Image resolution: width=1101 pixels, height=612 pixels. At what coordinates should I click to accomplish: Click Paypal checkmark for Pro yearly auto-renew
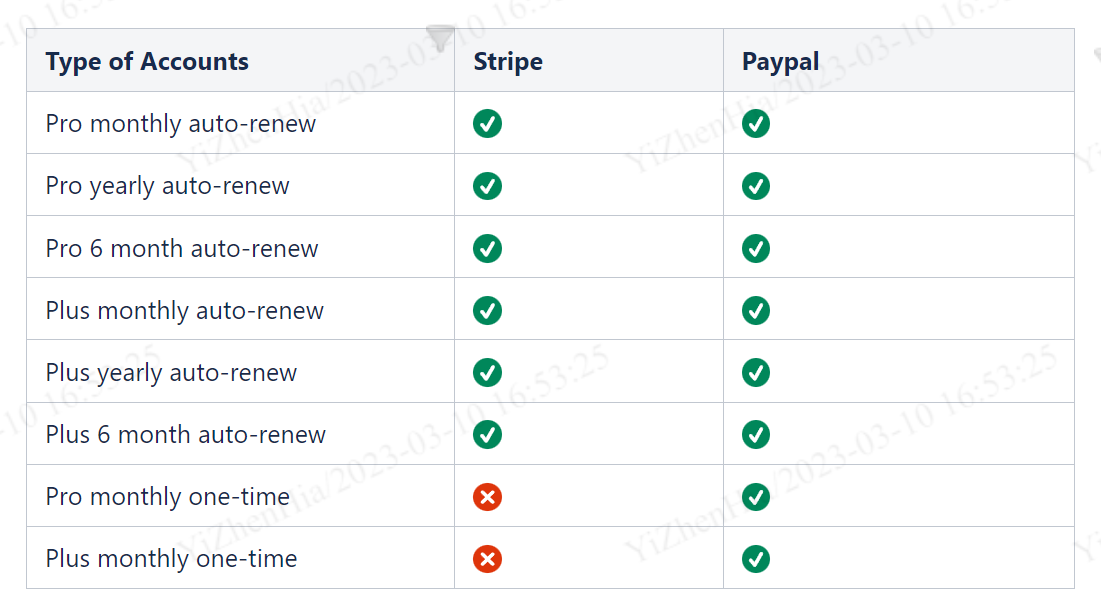tap(756, 186)
